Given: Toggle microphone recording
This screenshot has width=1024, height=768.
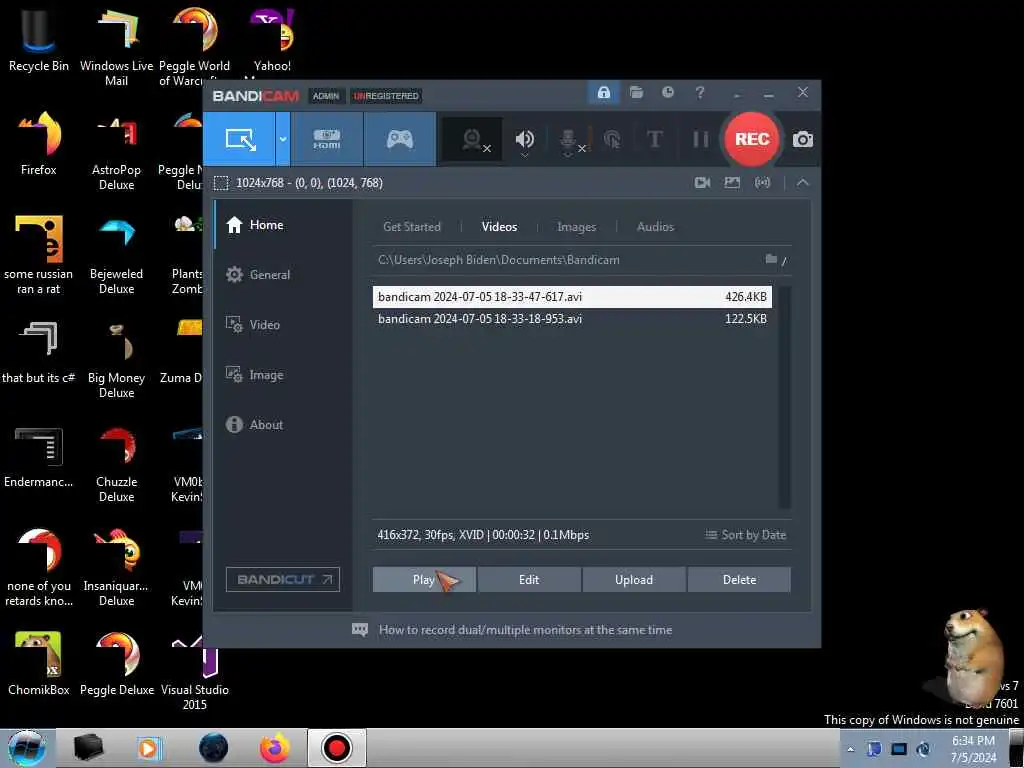Looking at the screenshot, I should 569,139.
